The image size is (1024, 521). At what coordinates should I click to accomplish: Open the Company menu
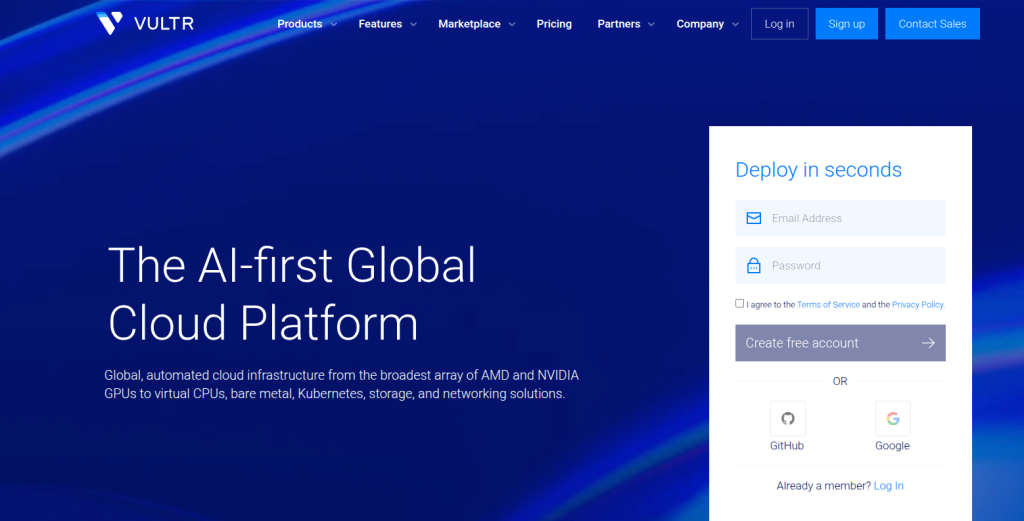(700, 24)
